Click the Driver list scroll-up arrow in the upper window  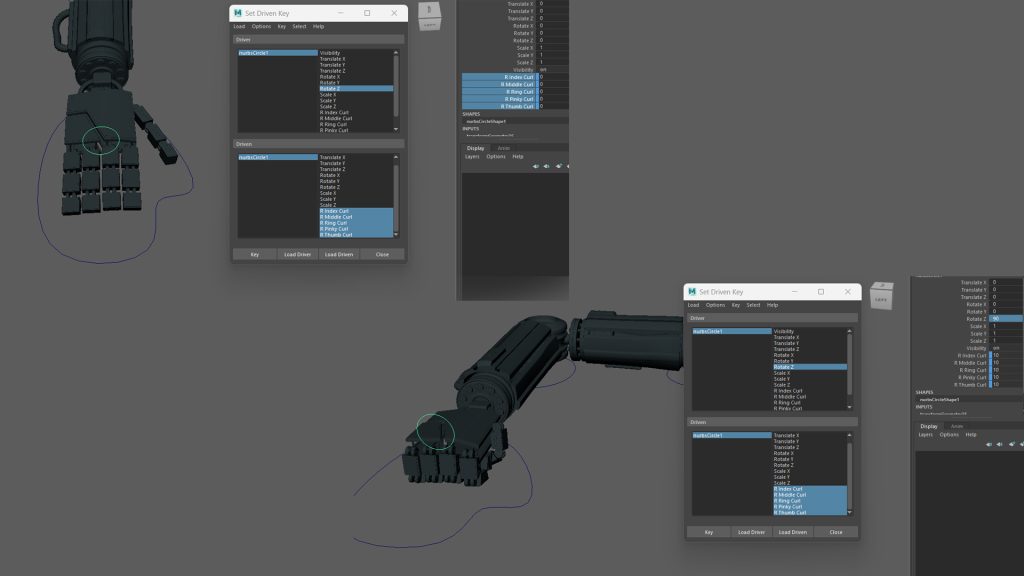click(x=396, y=53)
